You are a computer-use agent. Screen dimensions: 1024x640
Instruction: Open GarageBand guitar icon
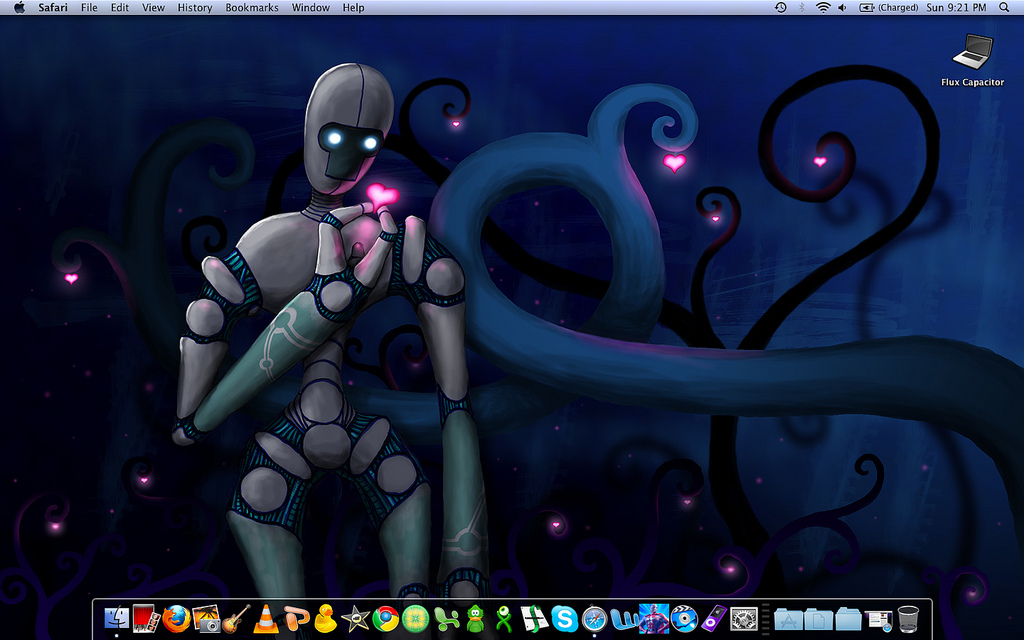[x=236, y=619]
